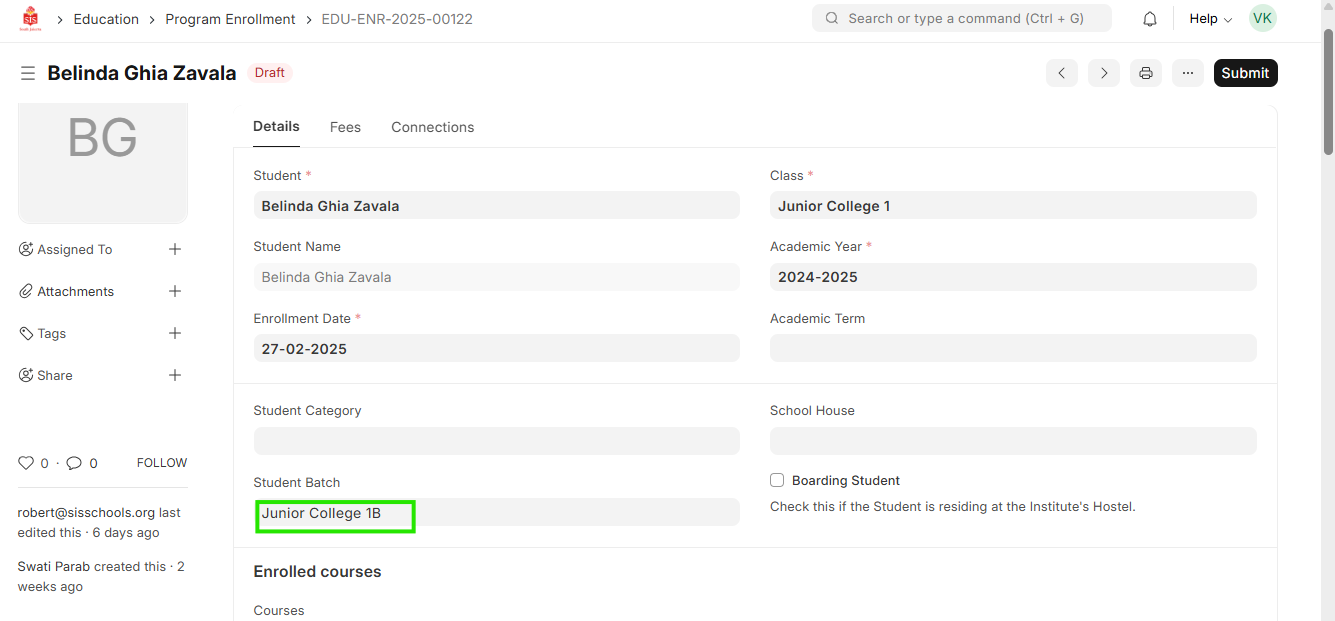The image size is (1335, 621).
Task: Click the print icon
Action: [x=1146, y=73]
